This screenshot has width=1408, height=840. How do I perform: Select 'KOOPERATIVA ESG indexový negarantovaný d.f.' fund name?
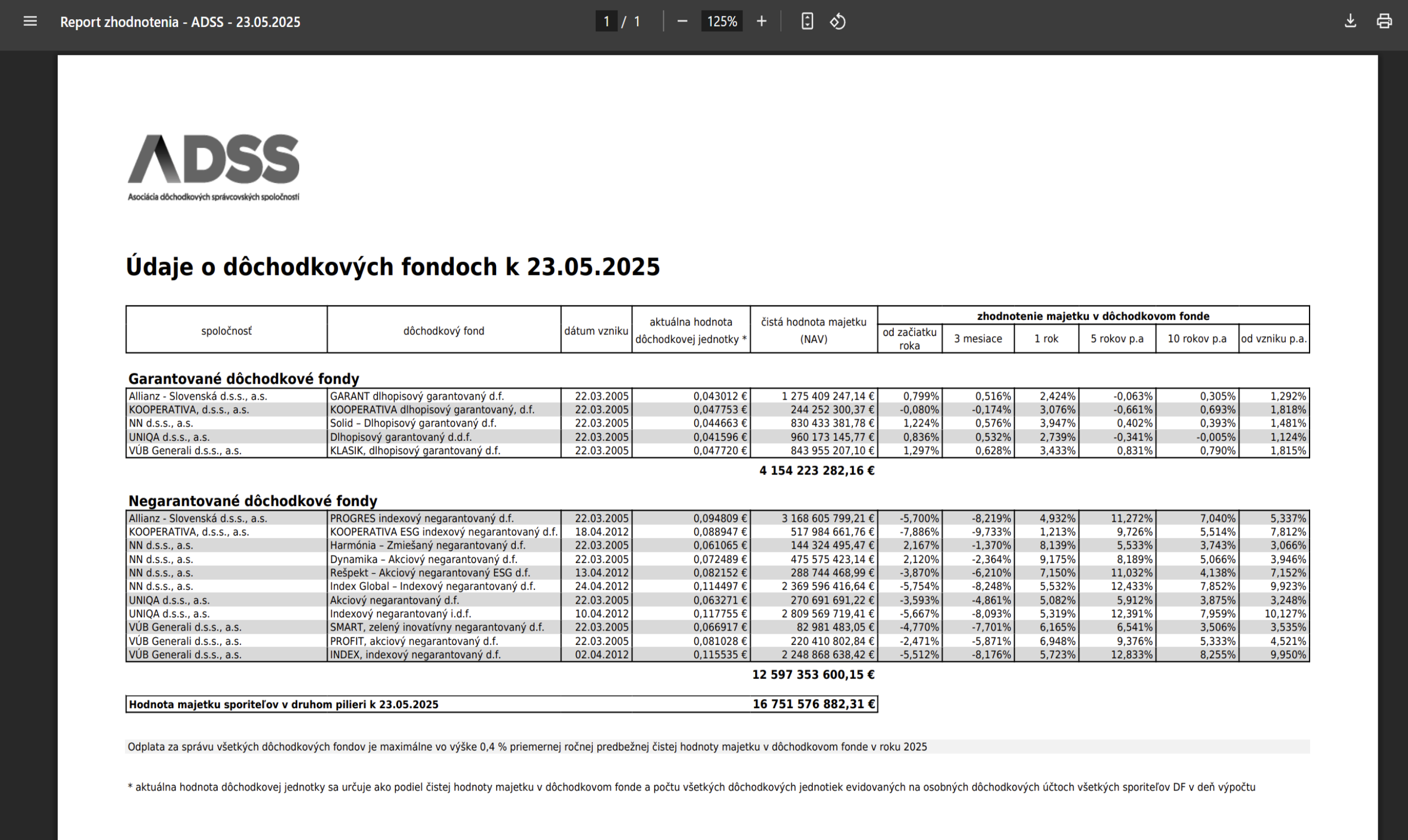point(444,532)
